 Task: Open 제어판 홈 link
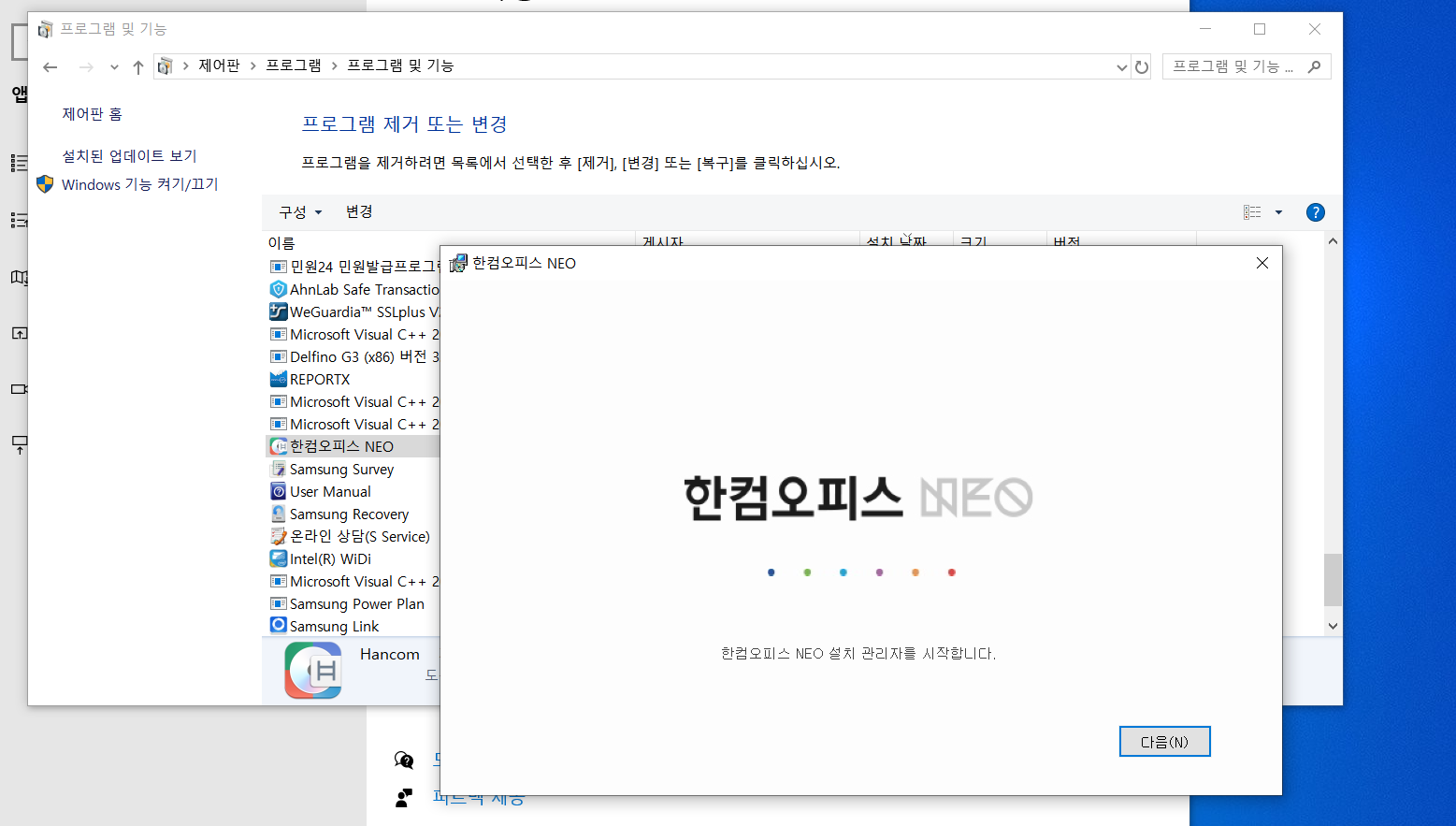click(92, 114)
